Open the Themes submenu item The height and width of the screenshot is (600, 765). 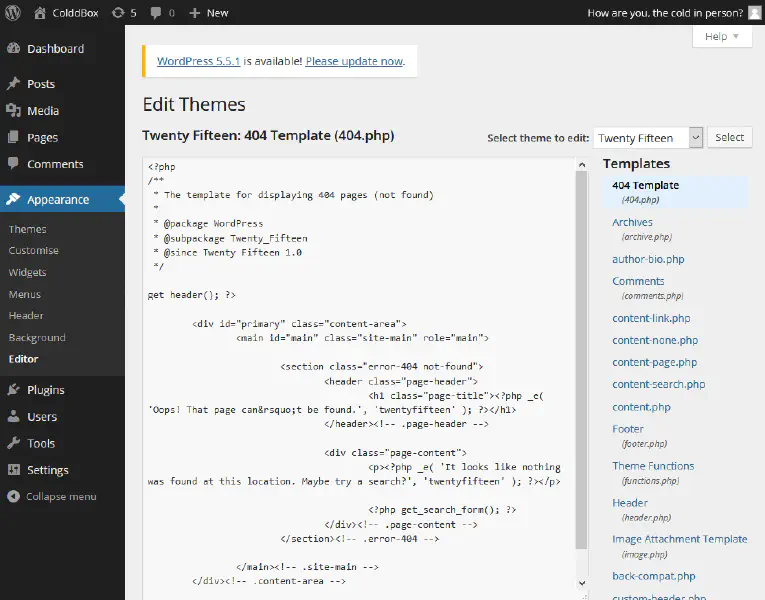point(27,229)
